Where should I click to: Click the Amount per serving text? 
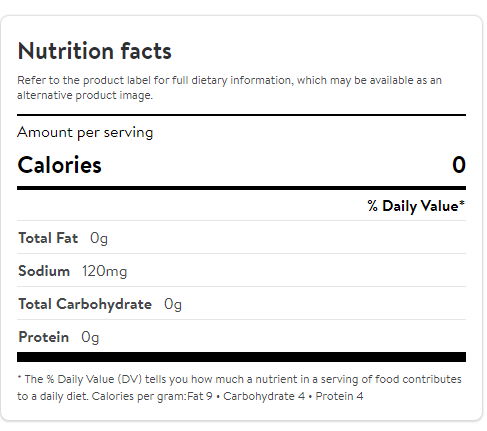point(85,133)
